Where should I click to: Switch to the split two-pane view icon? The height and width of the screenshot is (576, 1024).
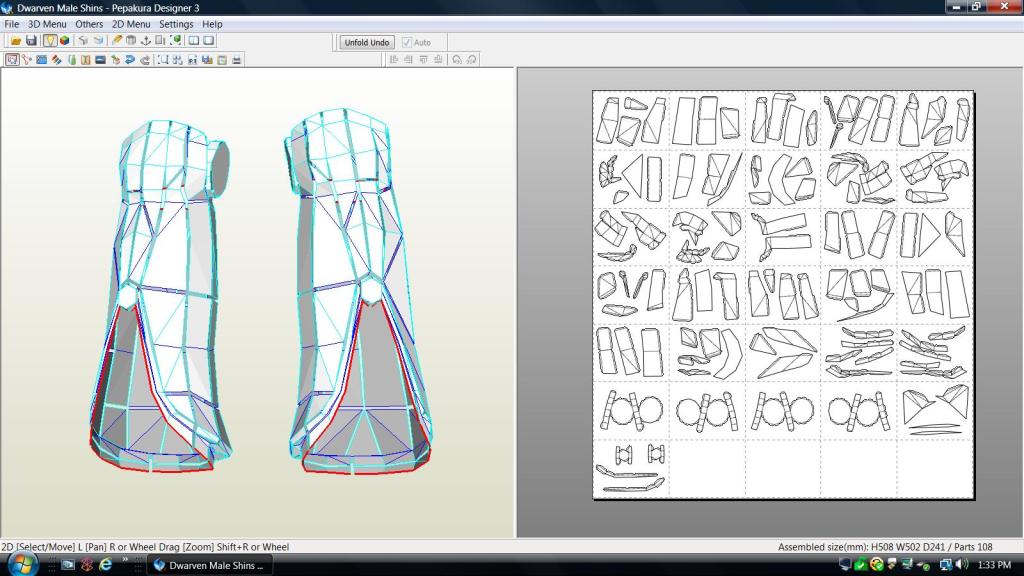pyautogui.click(x=193, y=40)
